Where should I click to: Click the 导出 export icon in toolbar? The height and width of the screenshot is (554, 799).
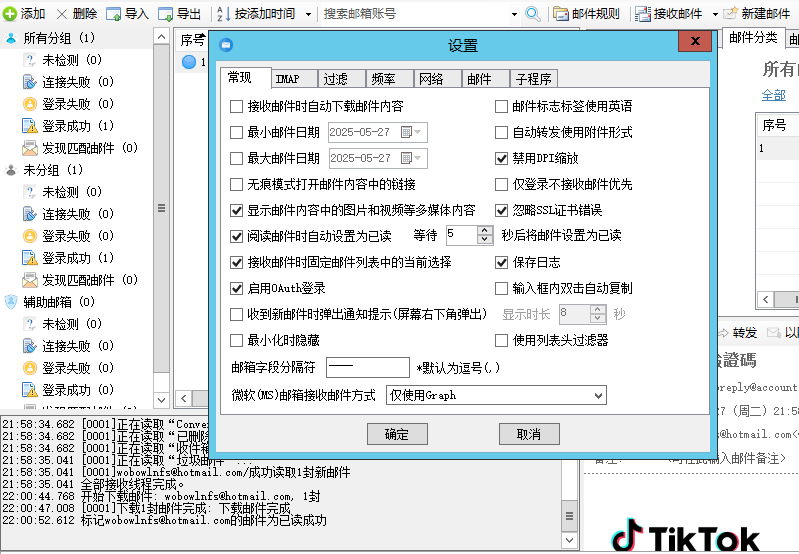165,14
